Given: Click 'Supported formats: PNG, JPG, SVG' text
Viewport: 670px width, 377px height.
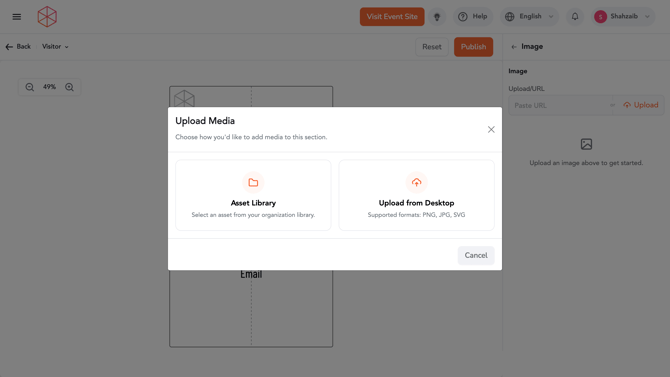Looking at the screenshot, I should click(416, 215).
